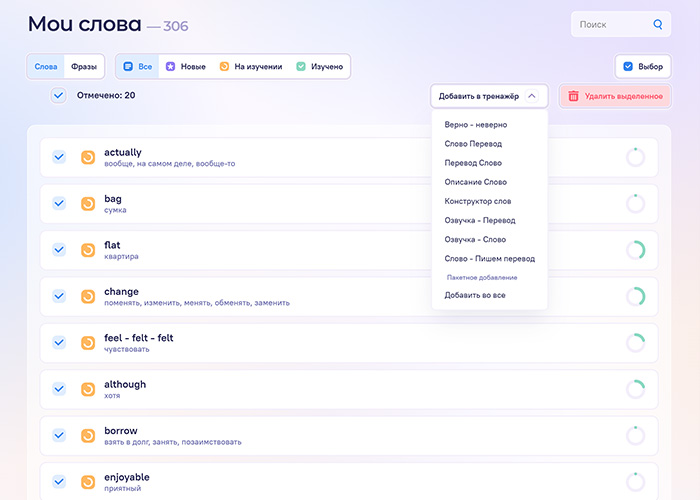The width and height of the screenshot is (700, 500).
Task: Choose Верно - неверно trainer
Action: click(x=475, y=125)
